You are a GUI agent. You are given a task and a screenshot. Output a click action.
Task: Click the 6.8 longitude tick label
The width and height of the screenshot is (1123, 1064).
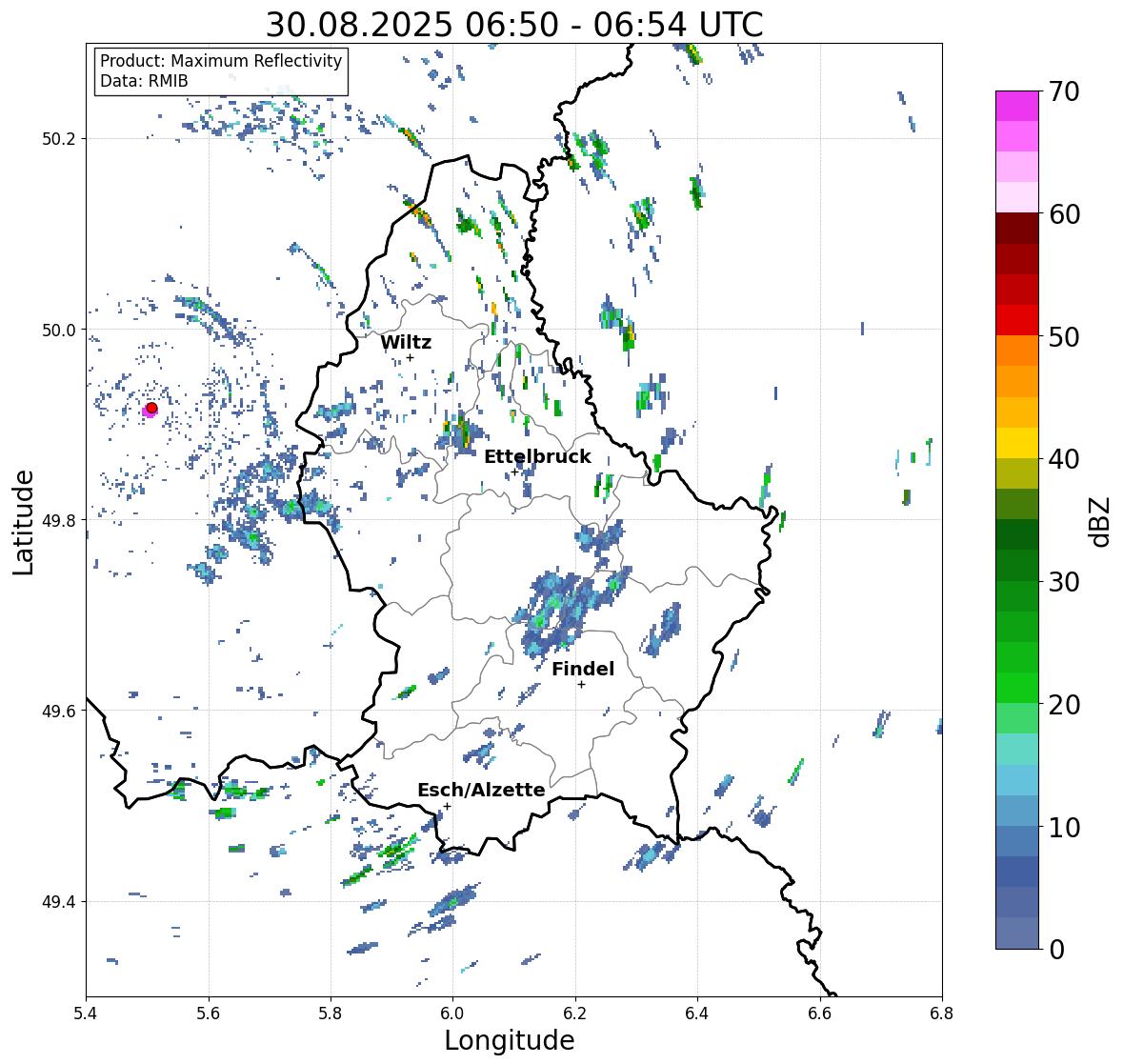[942, 1013]
